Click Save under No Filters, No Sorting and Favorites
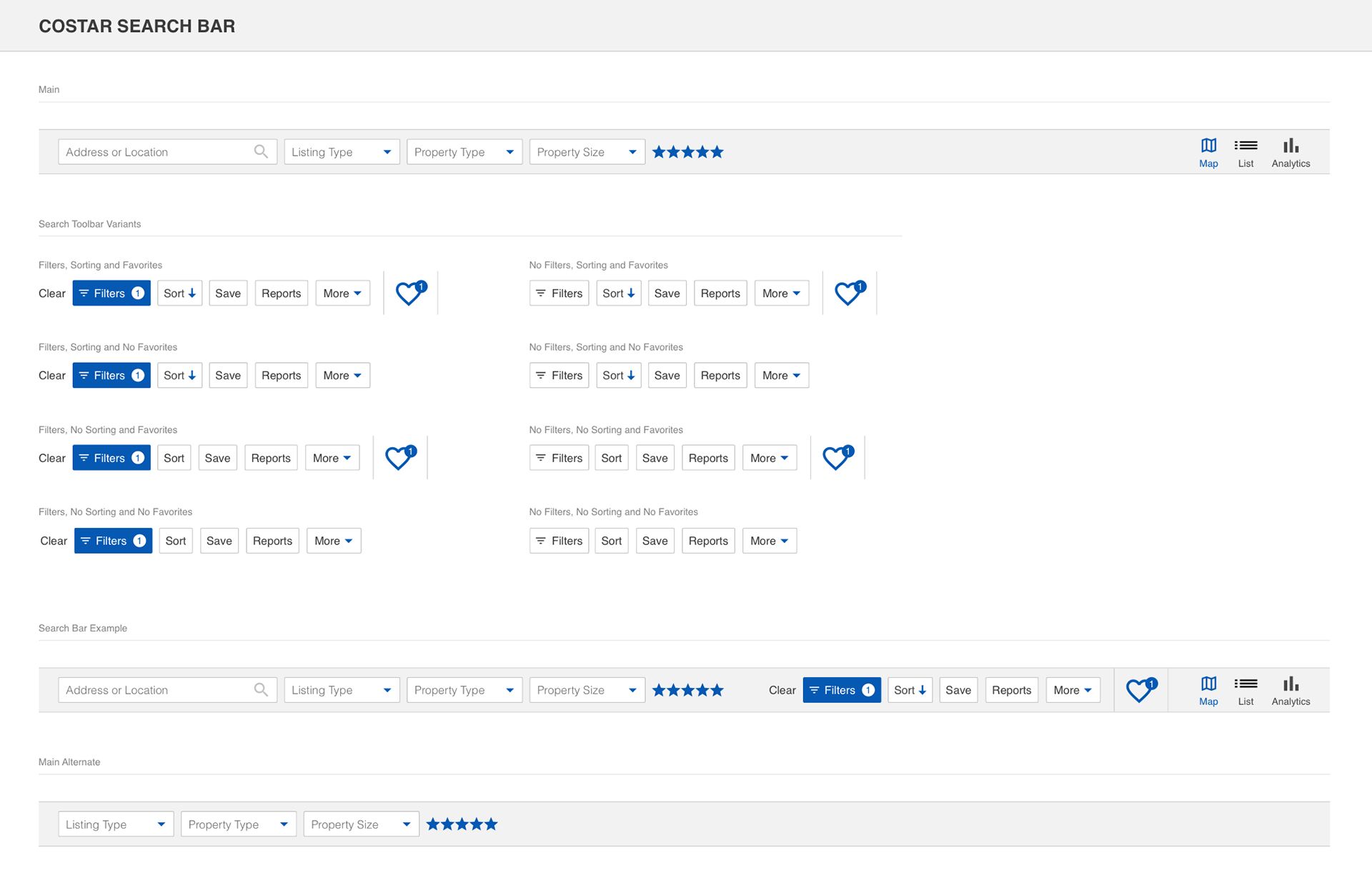This screenshot has height=885, width=1372. (655, 458)
